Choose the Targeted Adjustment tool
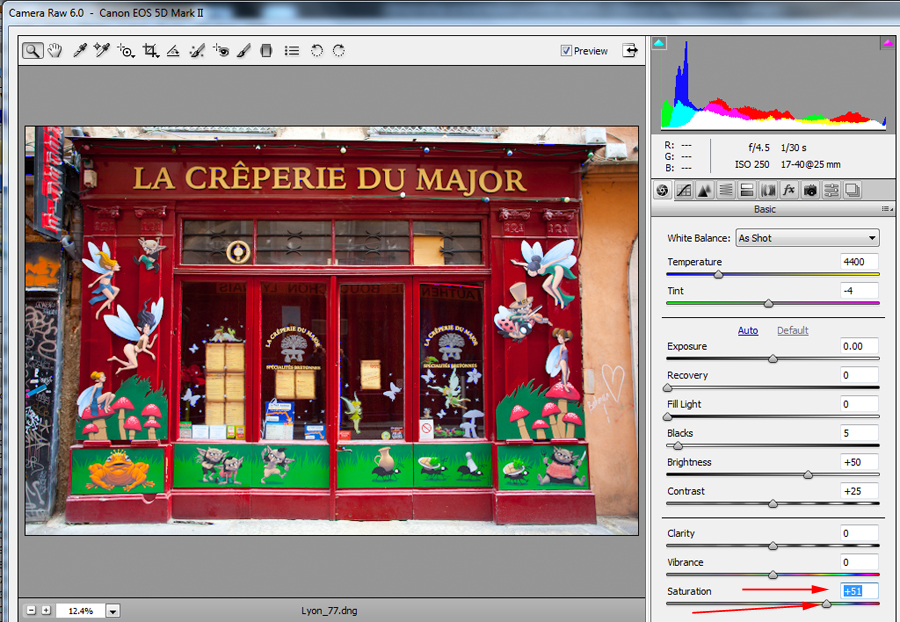Screen dimensions: 900x622 point(126,51)
